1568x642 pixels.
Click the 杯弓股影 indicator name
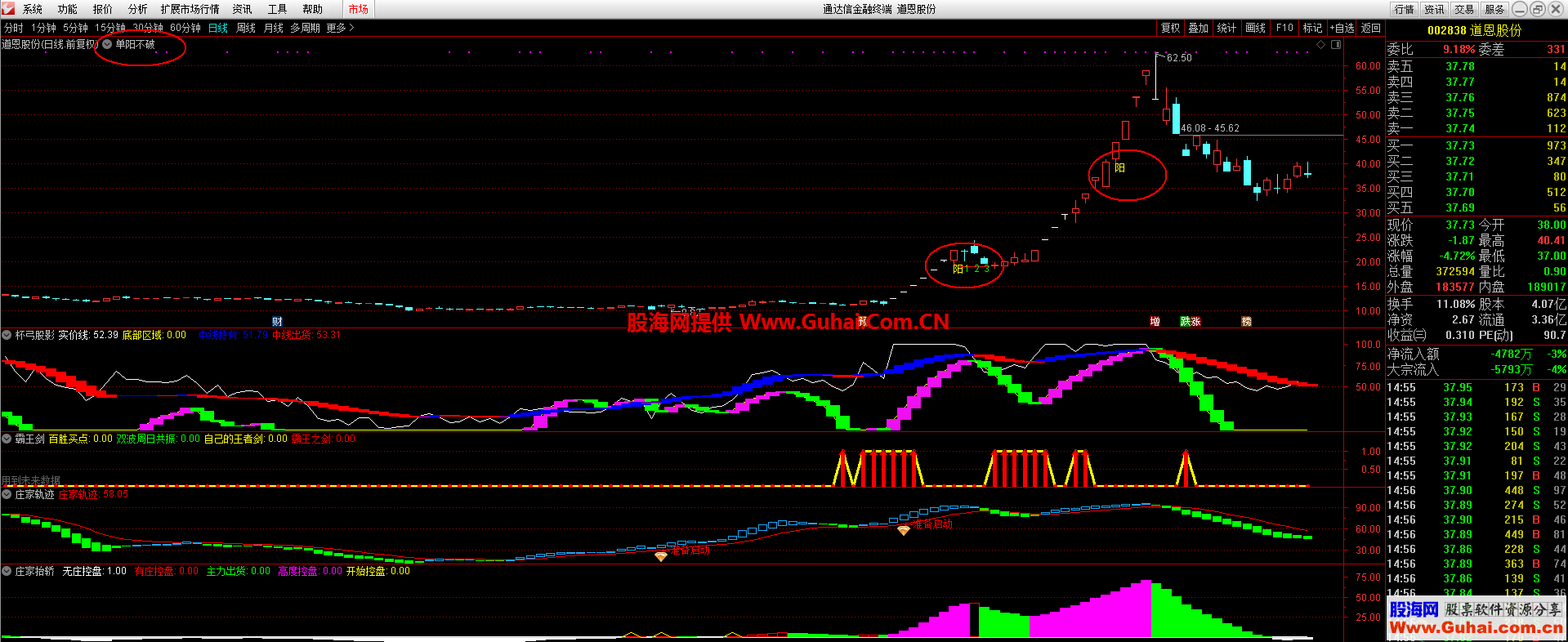click(x=35, y=335)
